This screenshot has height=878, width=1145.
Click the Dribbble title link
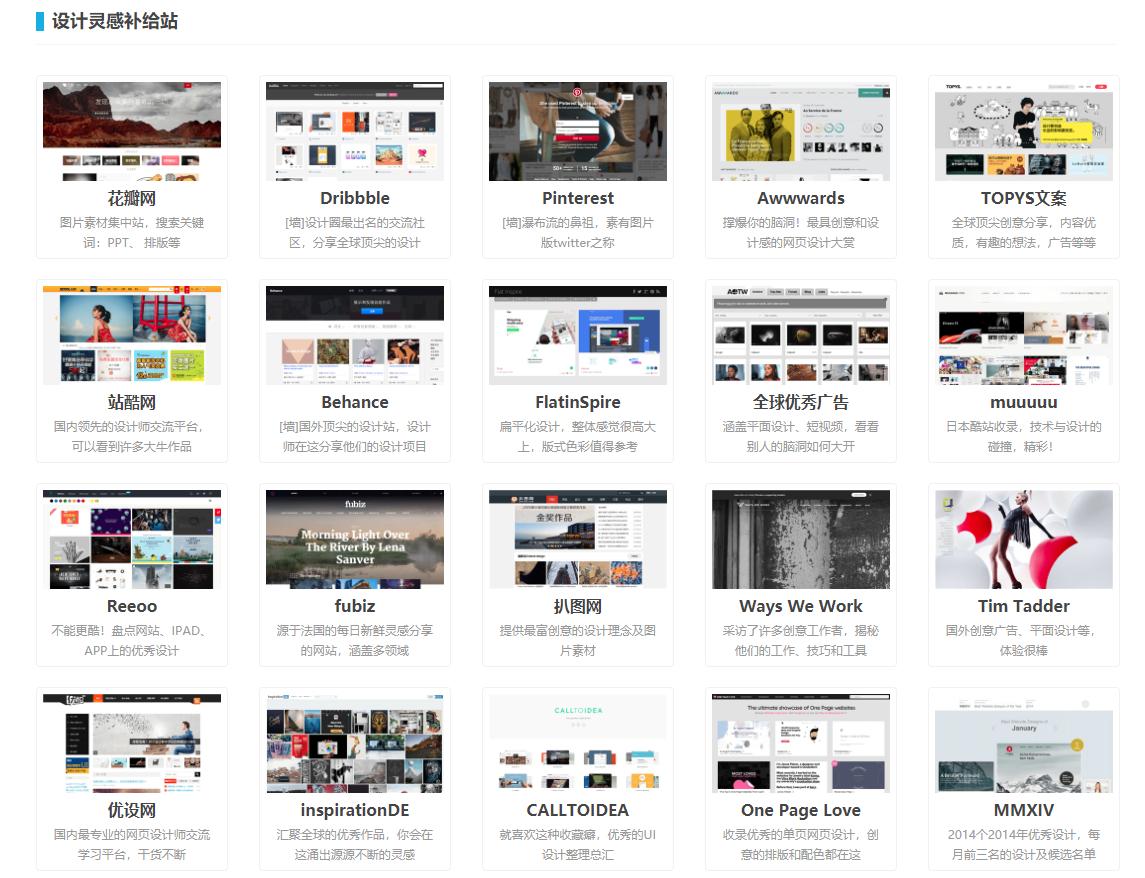pos(355,198)
